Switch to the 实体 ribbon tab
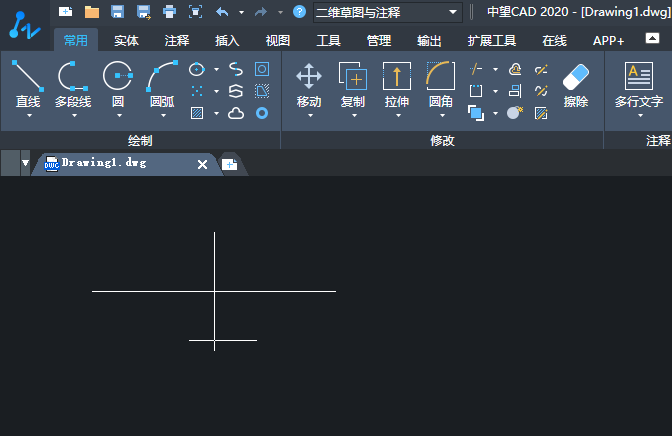 [126, 41]
